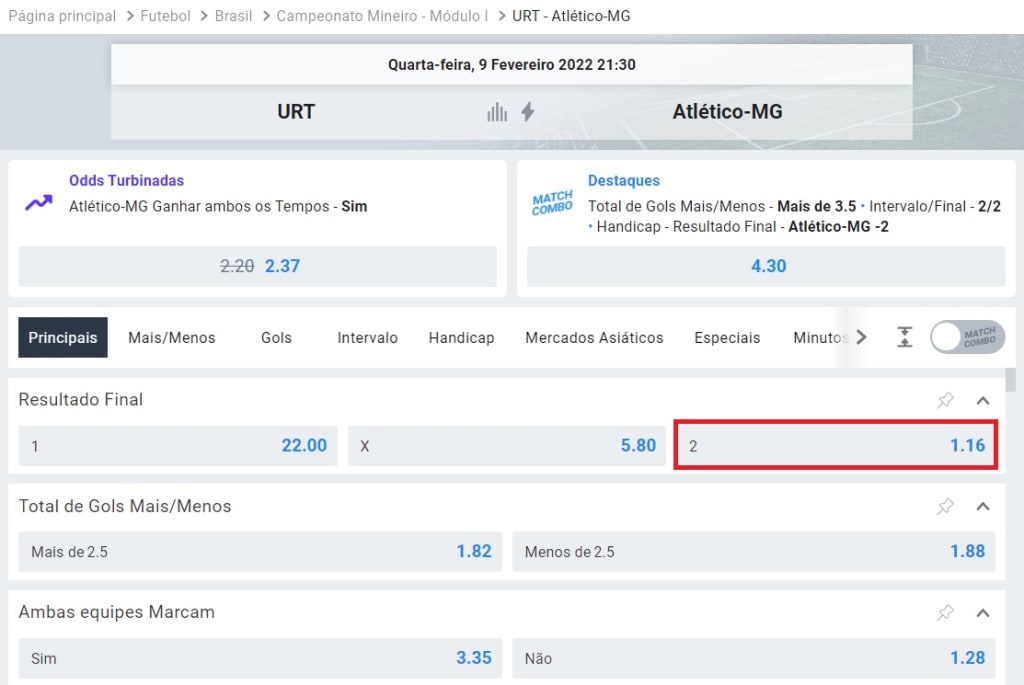Go to Página principal breadcrumb
1024x685 pixels.
click(62, 16)
